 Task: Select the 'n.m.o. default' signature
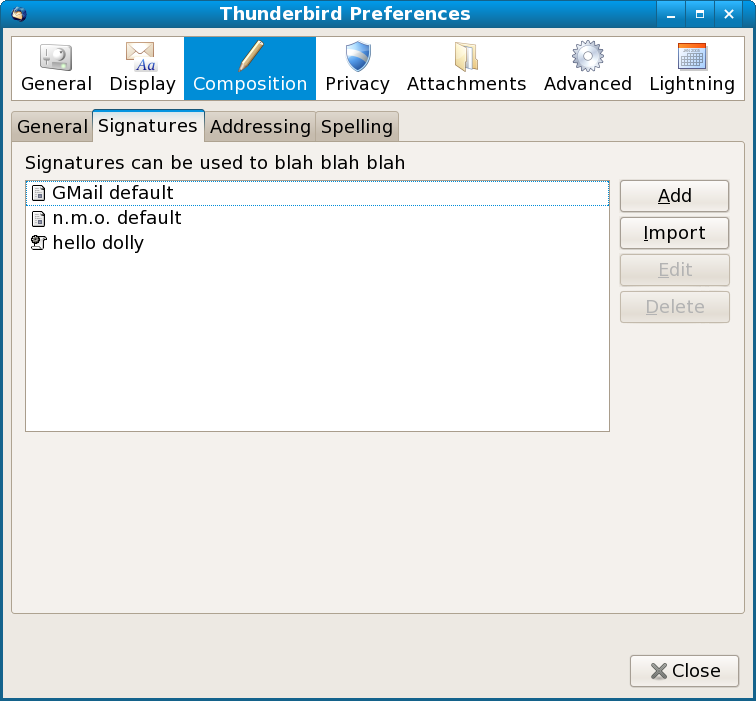tap(317, 218)
